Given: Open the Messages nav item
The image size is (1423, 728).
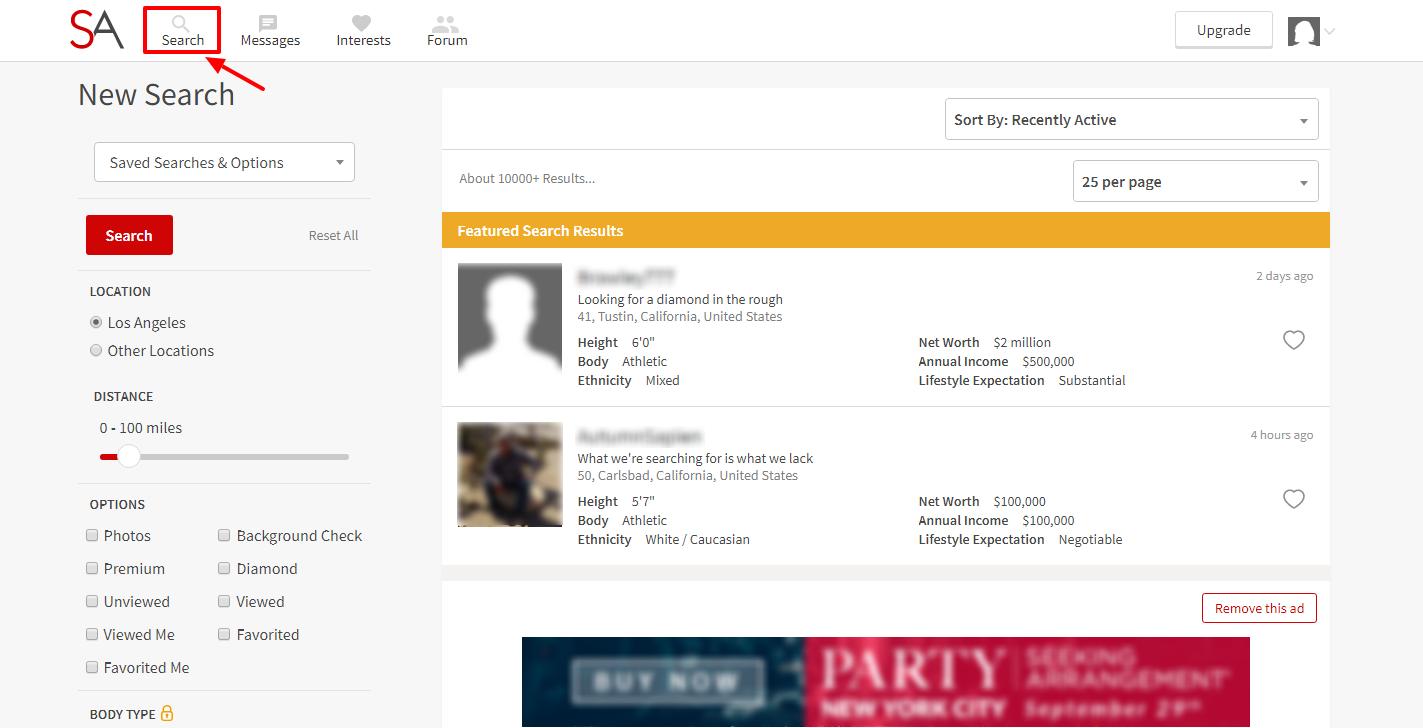Looking at the screenshot, I should click(x=270, y=30).
